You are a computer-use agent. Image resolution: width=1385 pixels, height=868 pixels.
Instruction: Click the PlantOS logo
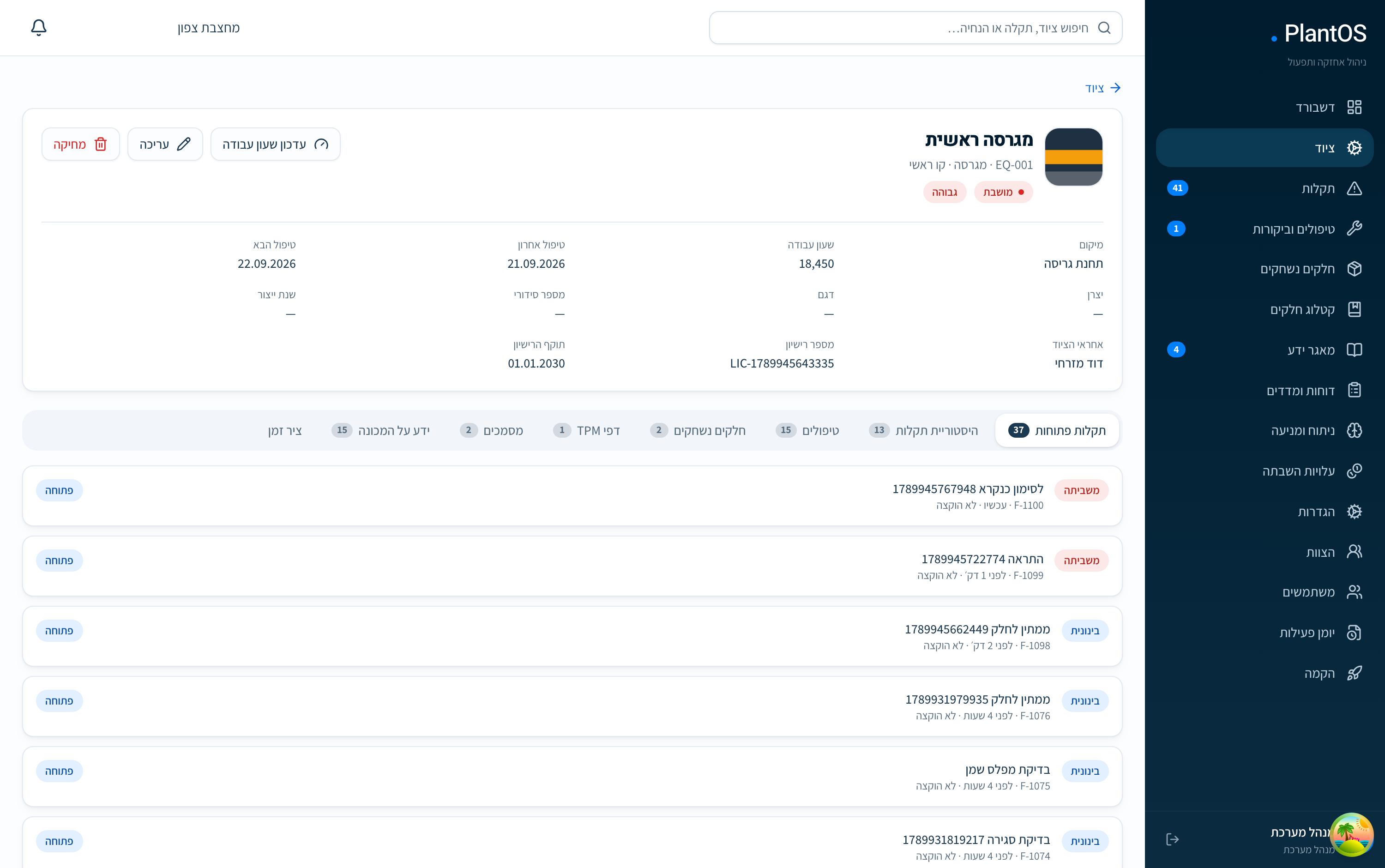pos(1319,33)
